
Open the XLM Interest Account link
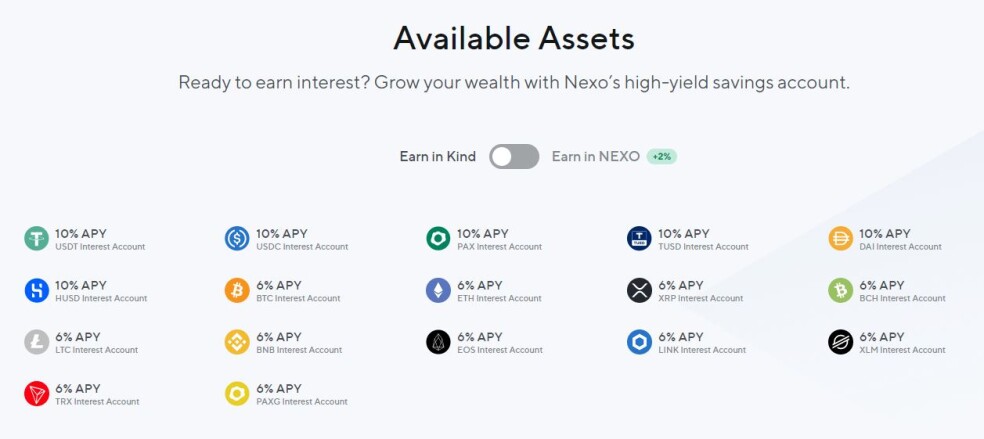(x=902, y=350)
